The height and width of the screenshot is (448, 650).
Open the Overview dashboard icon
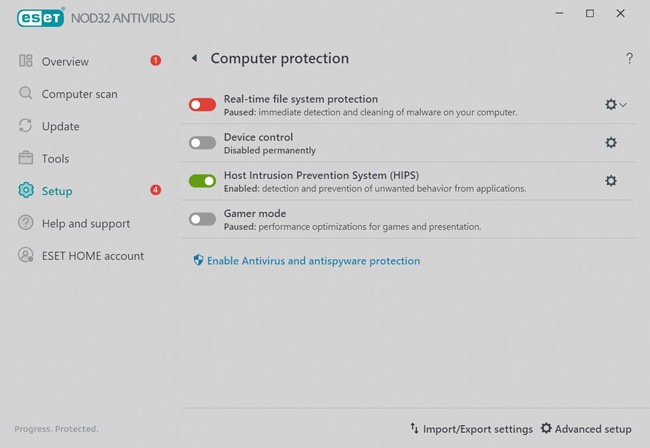26,61
